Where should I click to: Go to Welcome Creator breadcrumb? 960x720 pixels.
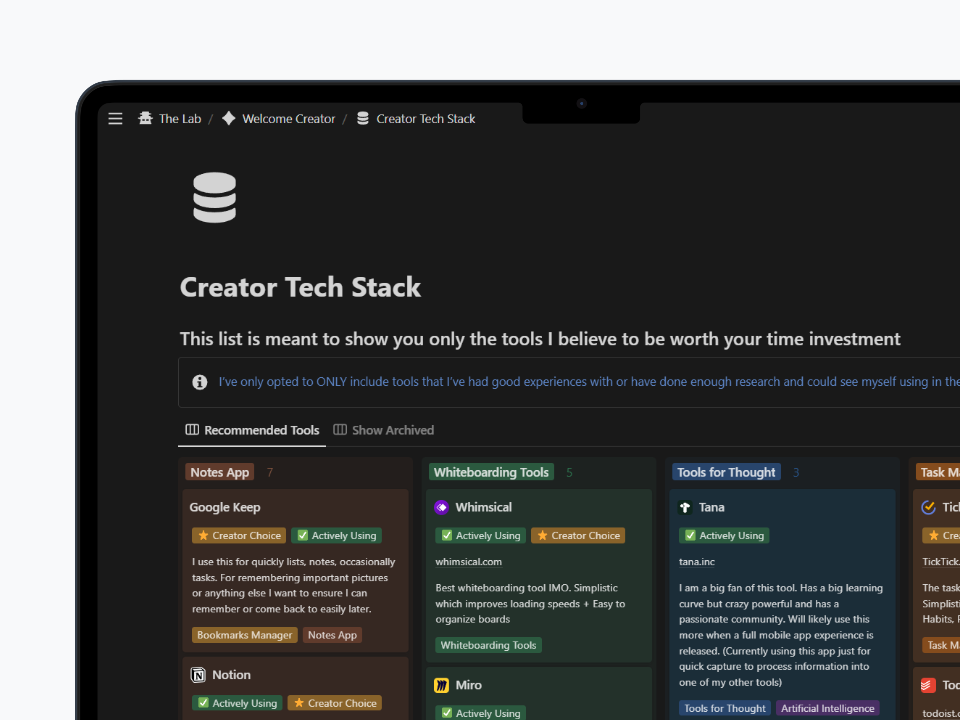tap(289, 119)
